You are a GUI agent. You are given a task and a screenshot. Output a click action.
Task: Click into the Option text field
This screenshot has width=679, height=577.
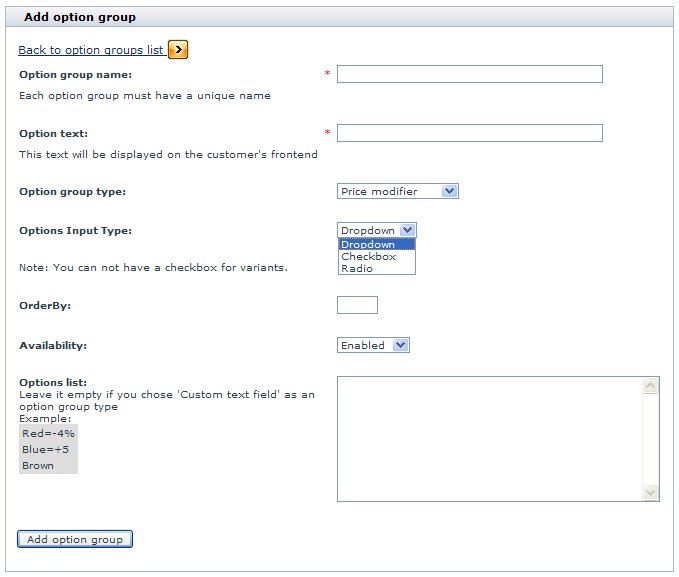click(x=469, y=133)
